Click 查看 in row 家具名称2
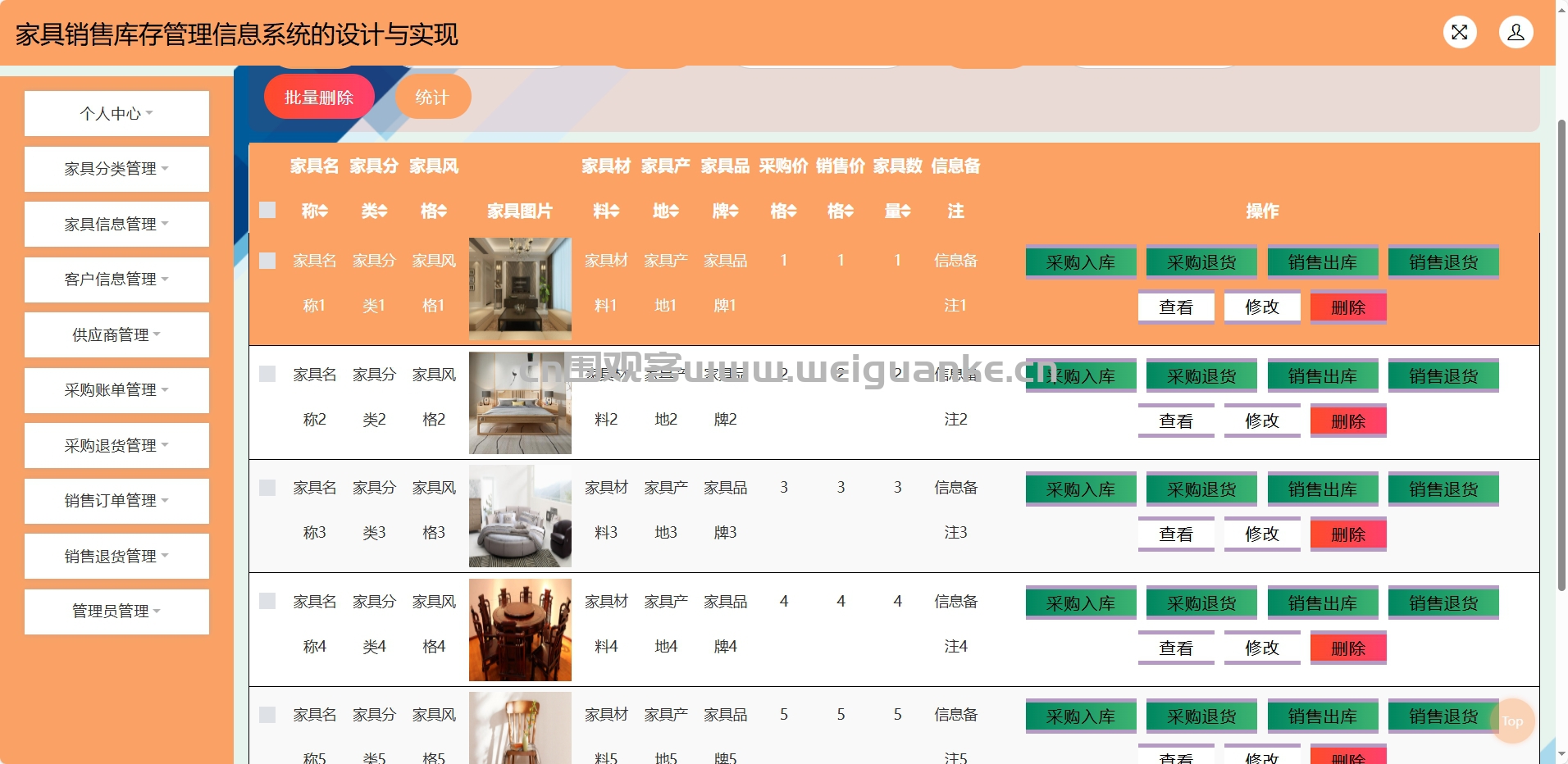The image size is (1568, 764). (x=1176, y=421)
